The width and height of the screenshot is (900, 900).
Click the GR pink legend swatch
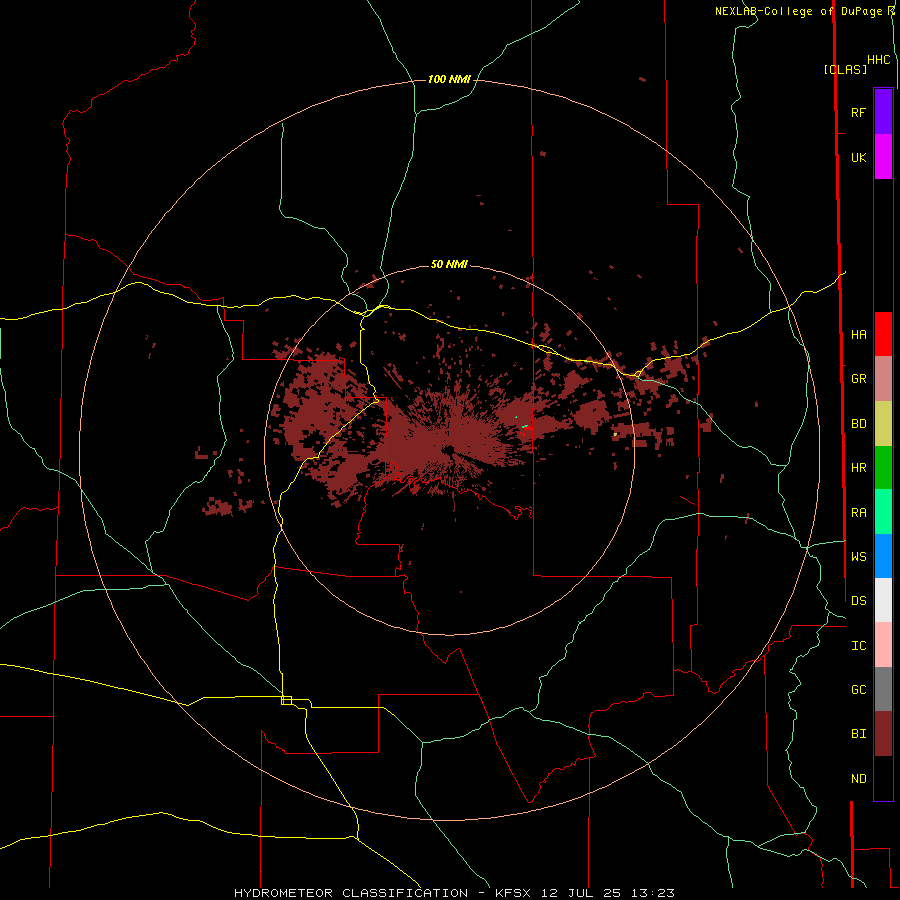click(883, 379)
